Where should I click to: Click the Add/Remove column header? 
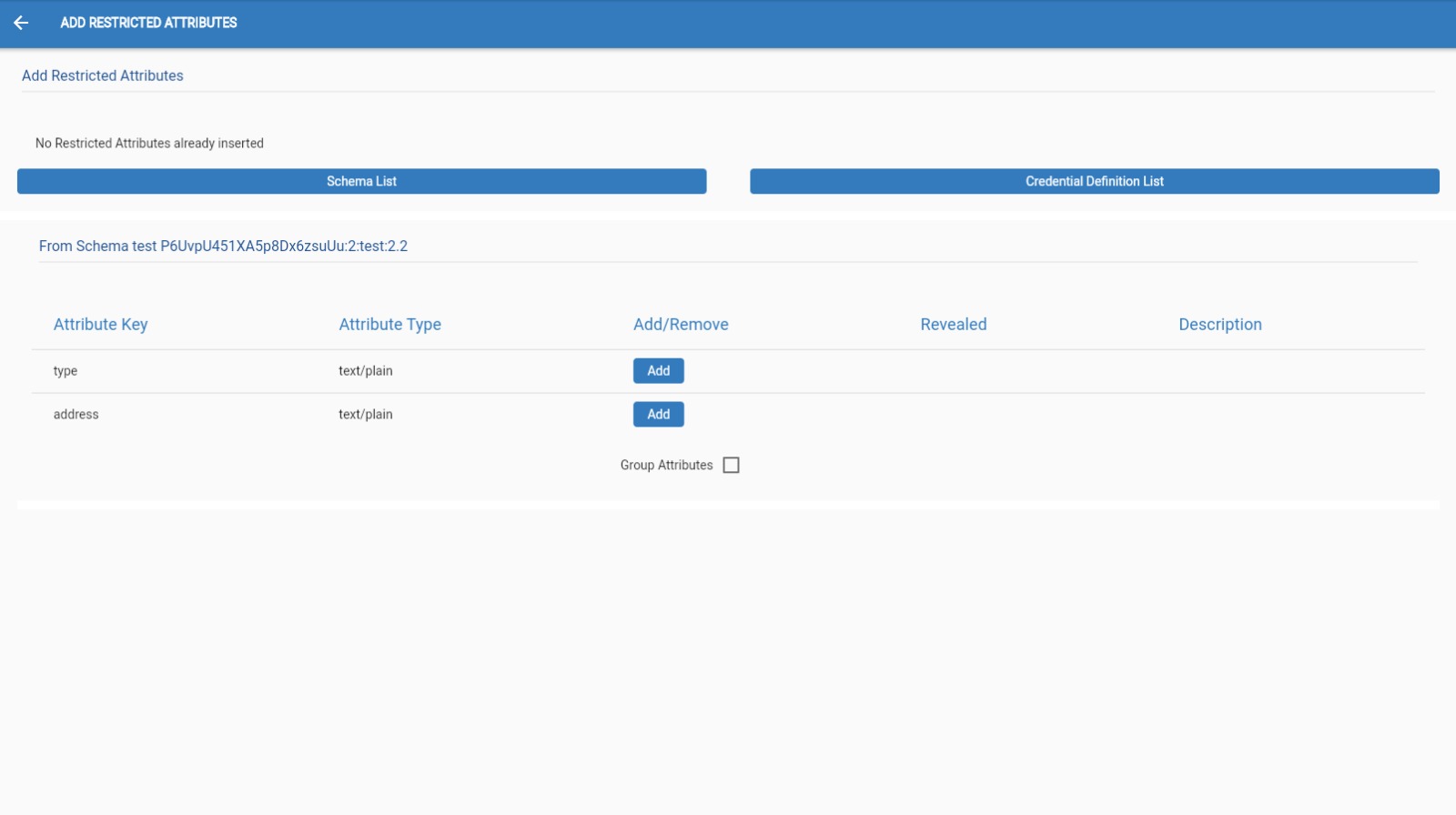[681, 325]
